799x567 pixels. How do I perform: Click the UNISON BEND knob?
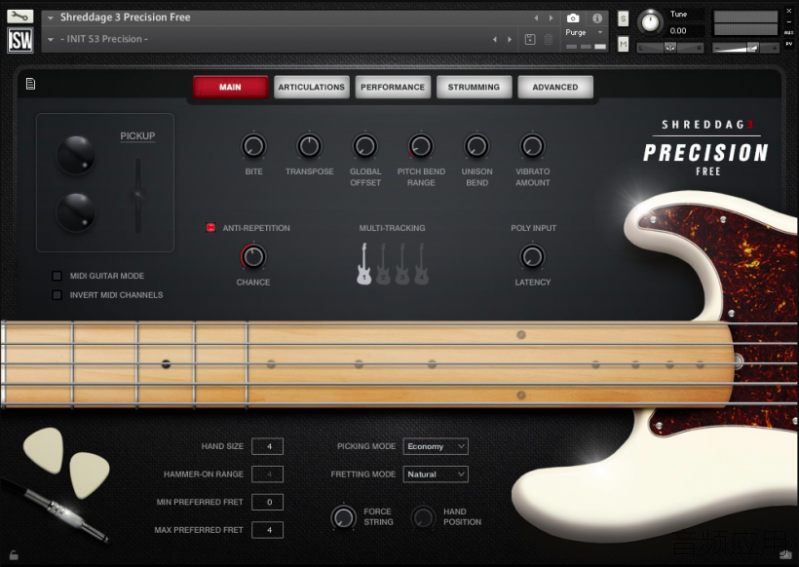coord(477,146)
